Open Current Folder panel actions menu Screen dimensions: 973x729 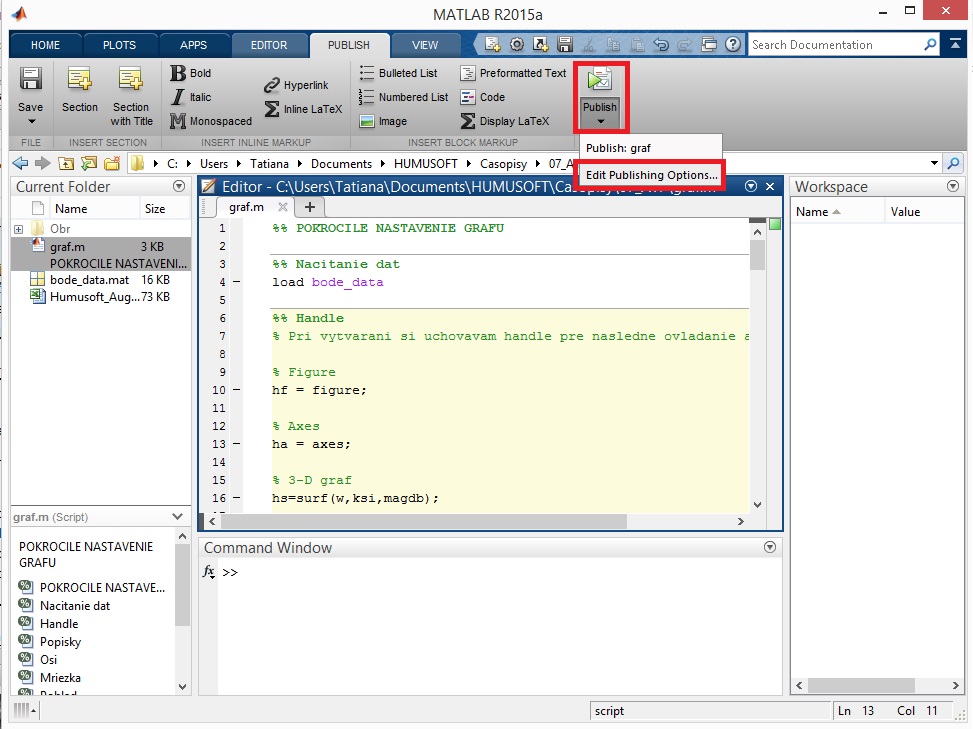coord(179,186)
